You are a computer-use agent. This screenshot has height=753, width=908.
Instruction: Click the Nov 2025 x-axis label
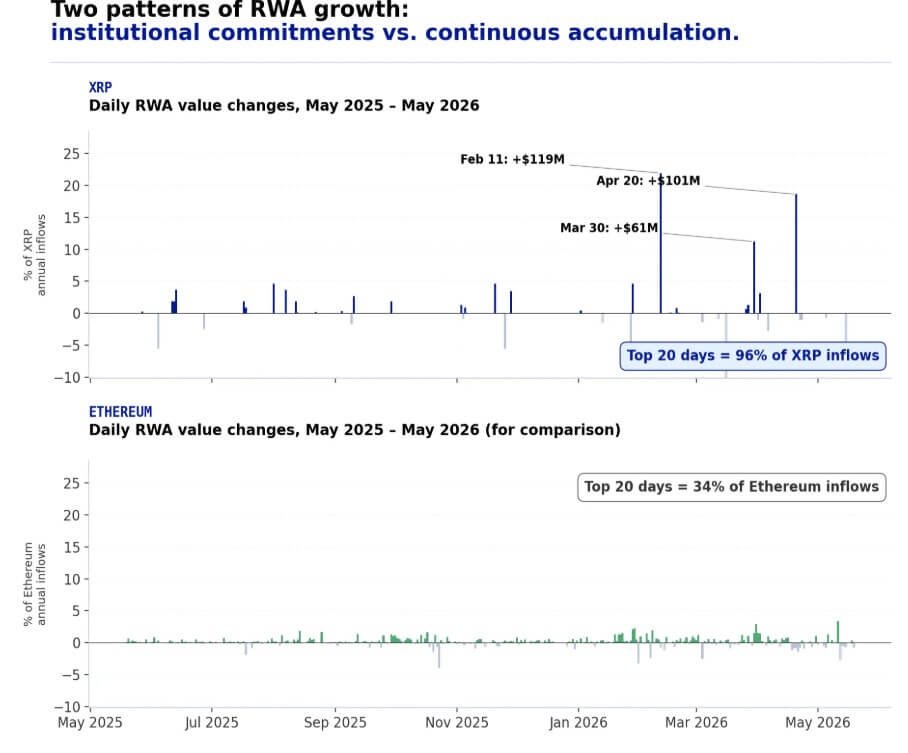click(457, 723)
